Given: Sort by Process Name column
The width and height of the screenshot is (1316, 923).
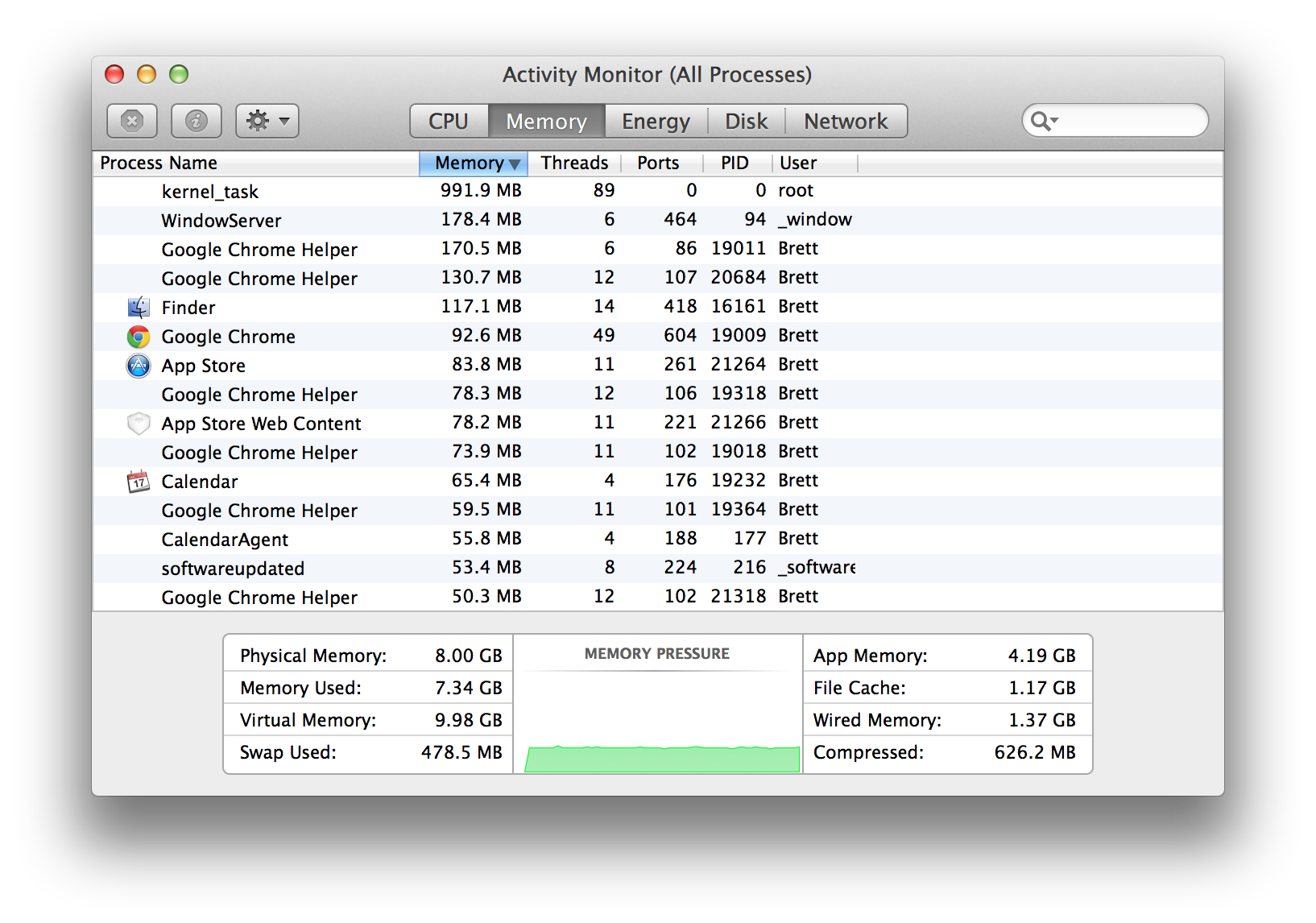Looking at the screenshot, I should click(256, 163).
